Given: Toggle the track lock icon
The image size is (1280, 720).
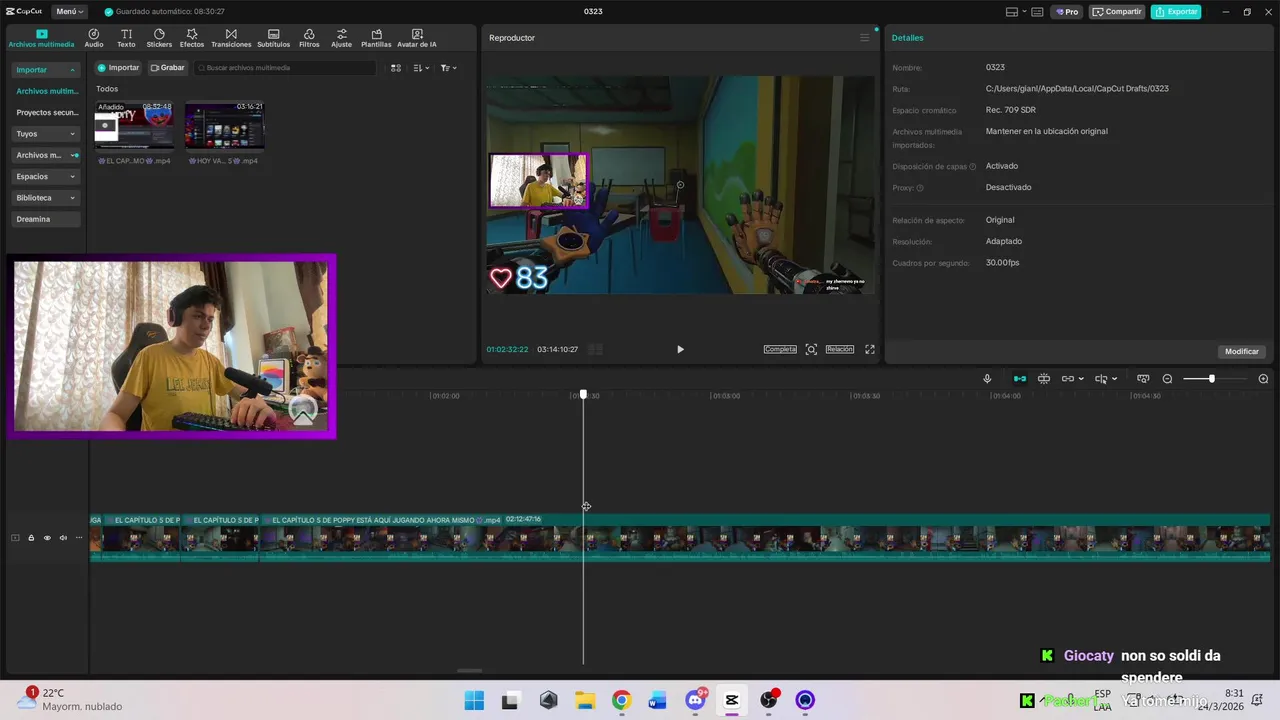Looking at the screenshot, I should (31, 538).
